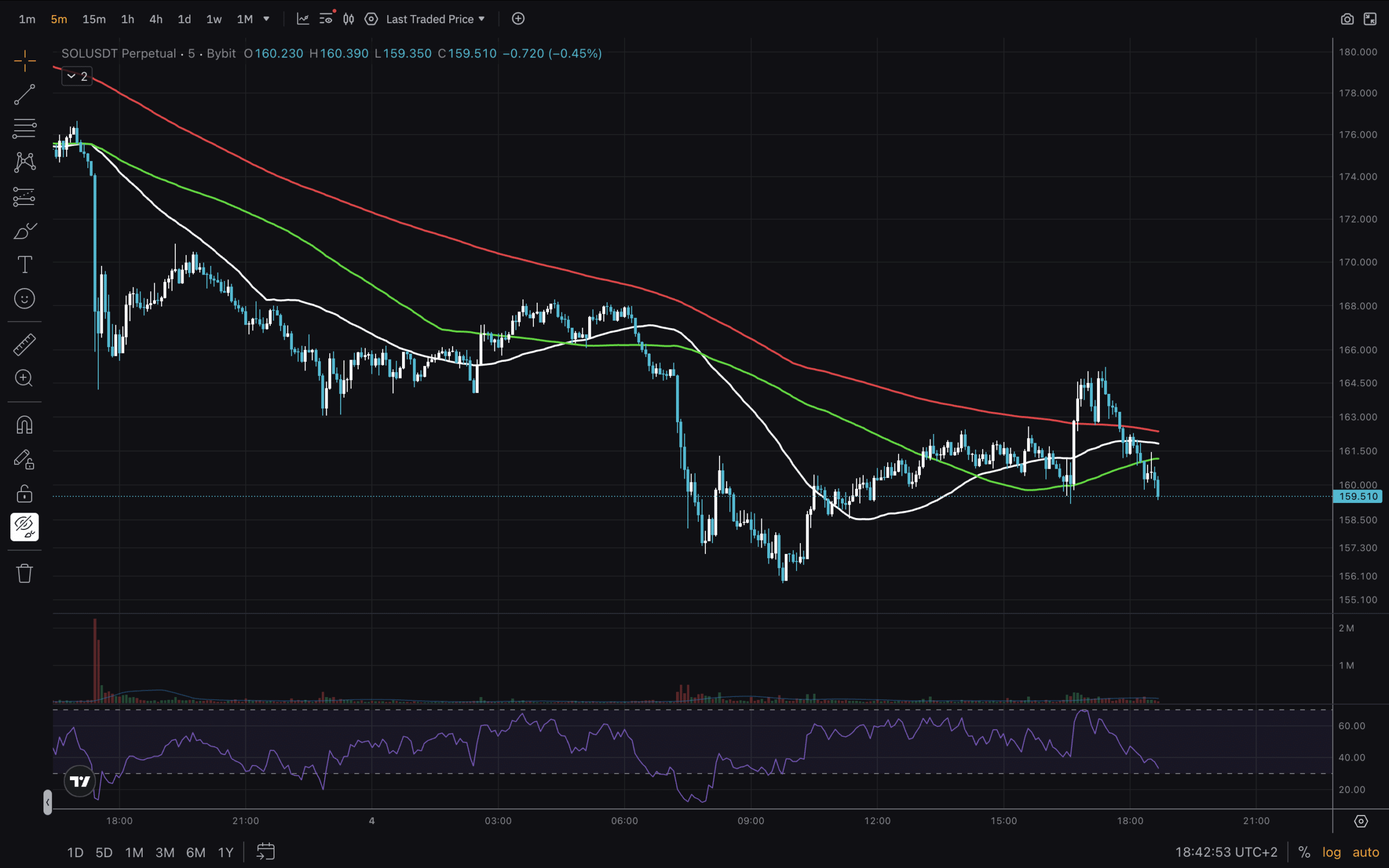Image resolution: width=1389 pixels, height=868 pixels.
Task: Click the trash remove drawings icon
Action: (x=24, y=573)
